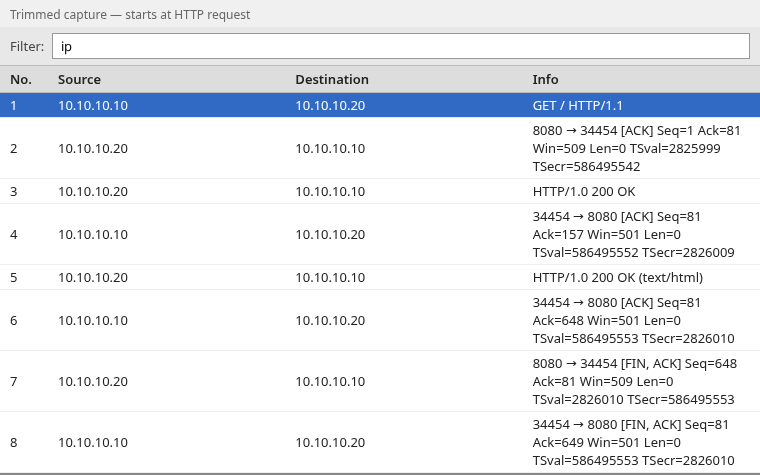Click source 10.10.10.10 in packet 4
Screen dimensions: 760x475
coord(93,235)
